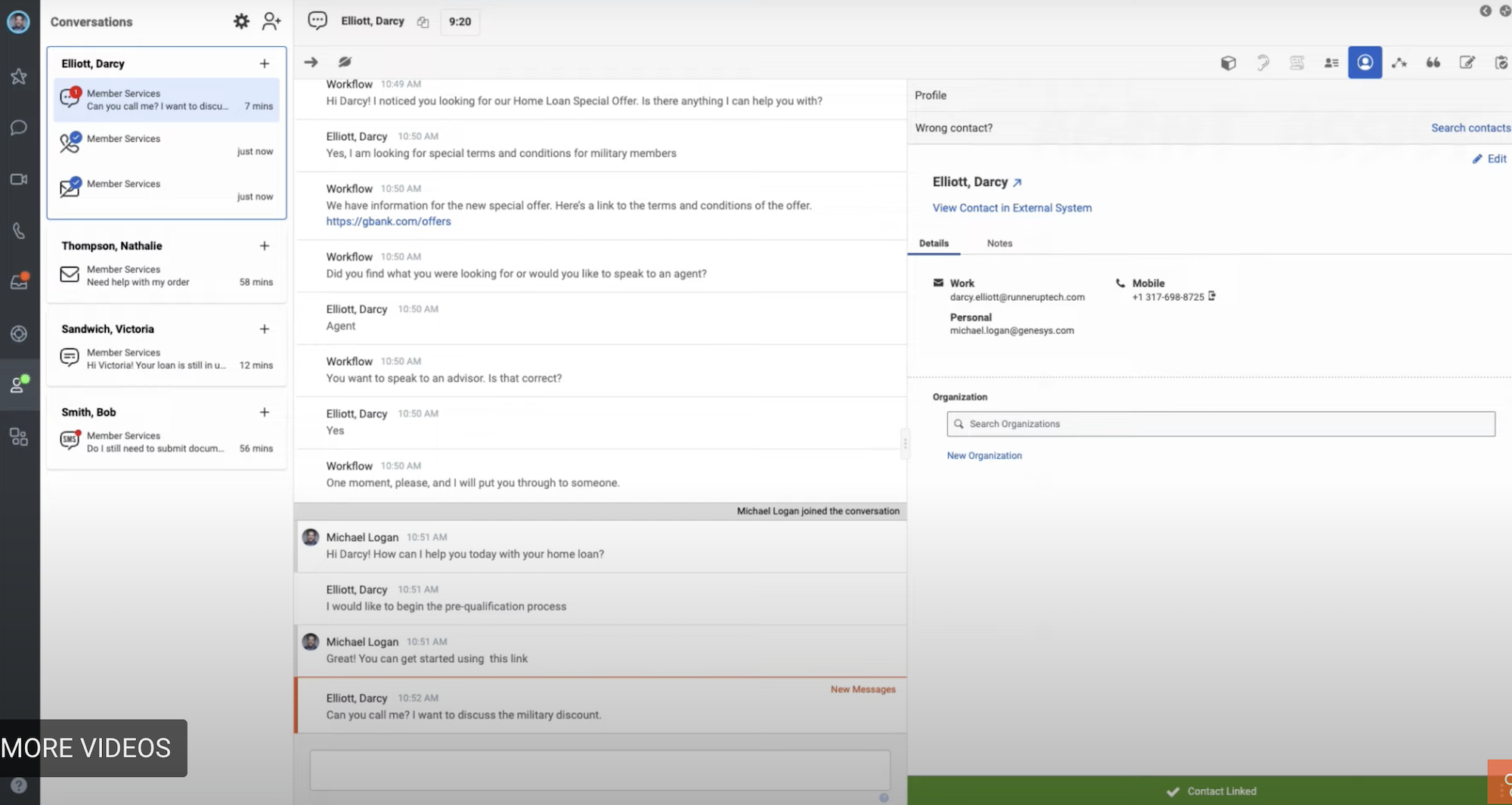Click the Search contacts link
Viewport: 1512px width, 805px height.
tap(1470, 128)
